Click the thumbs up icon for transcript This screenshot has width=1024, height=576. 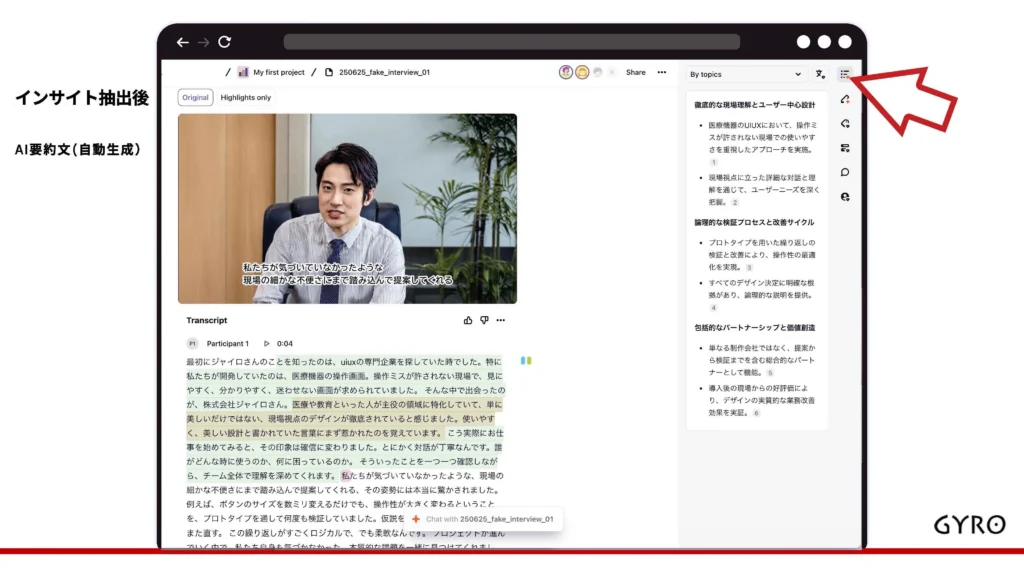point(468,321)
